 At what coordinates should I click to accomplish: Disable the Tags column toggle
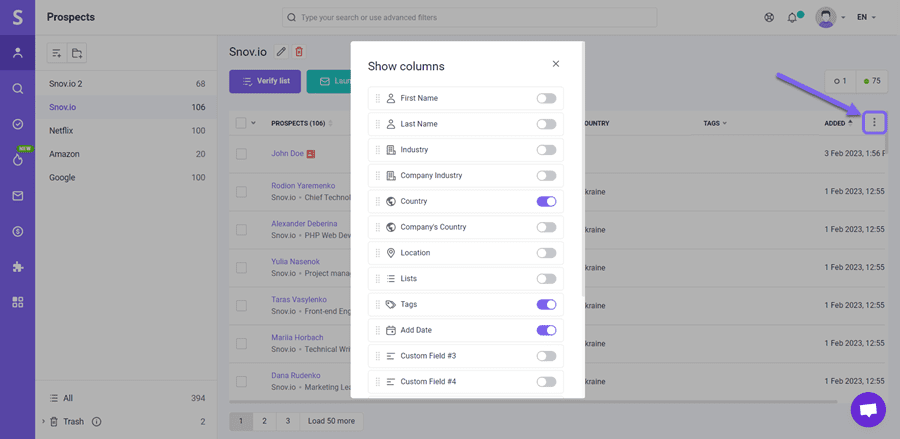coord(546,304)
